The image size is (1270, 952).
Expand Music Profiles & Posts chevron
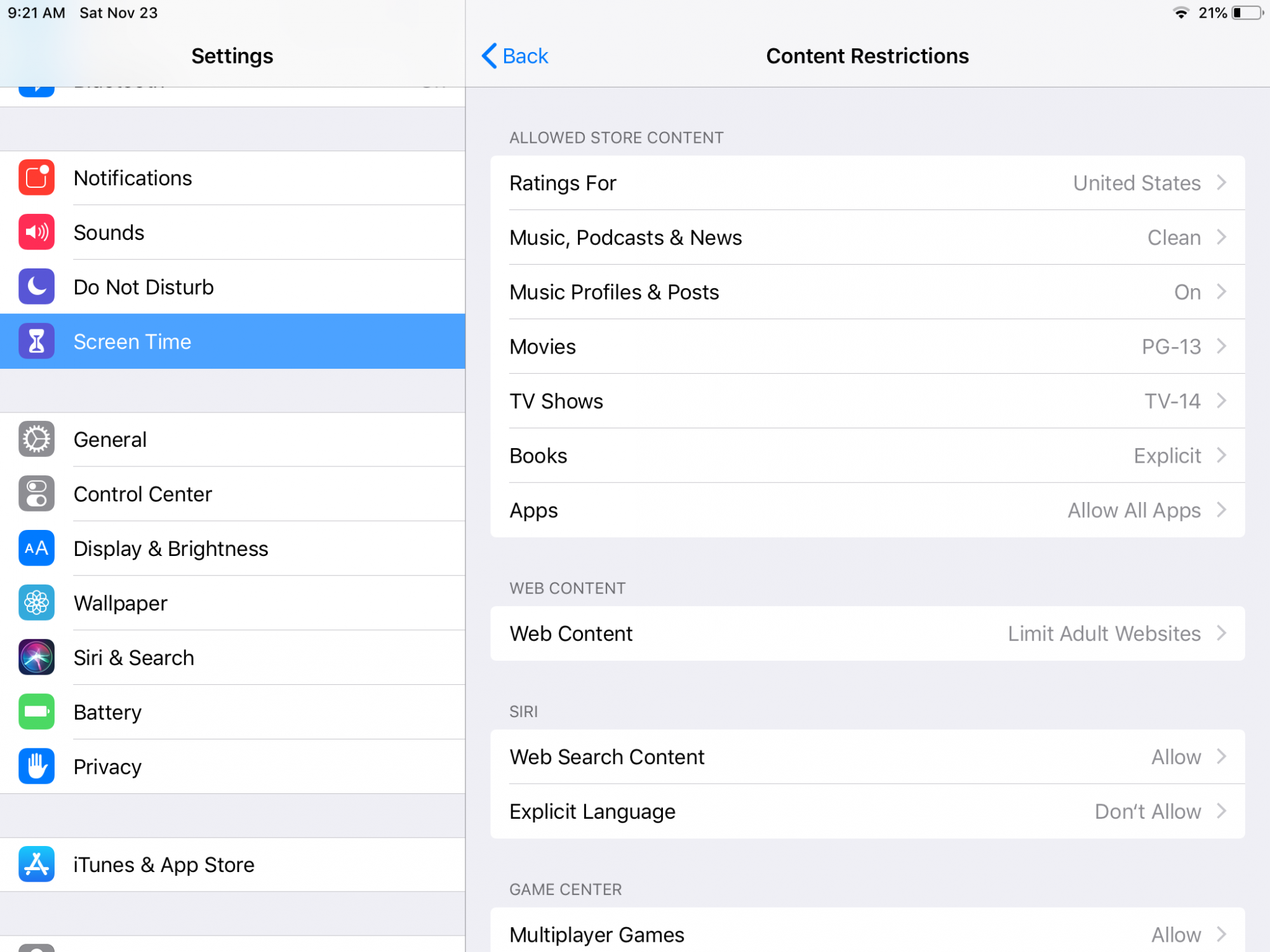pos(1221,292)
